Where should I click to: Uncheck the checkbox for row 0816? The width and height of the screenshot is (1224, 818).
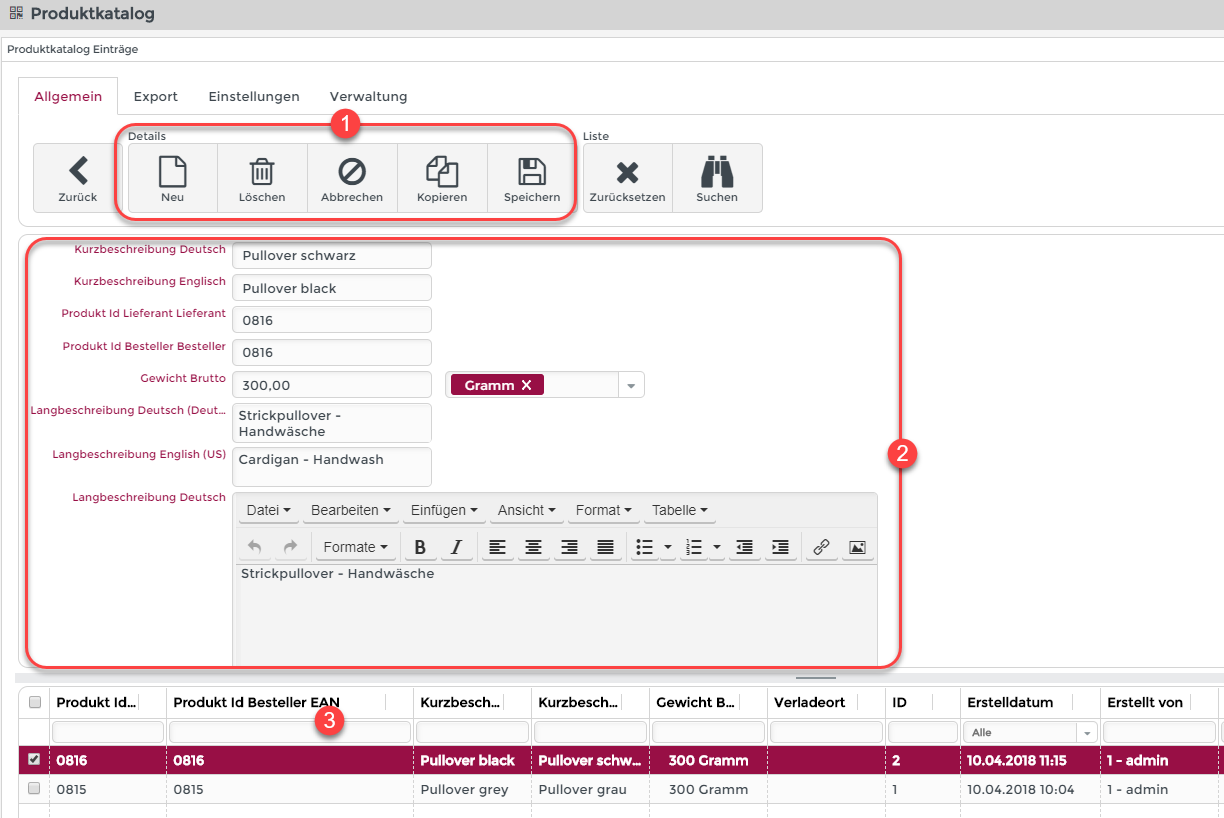[35, 760]
